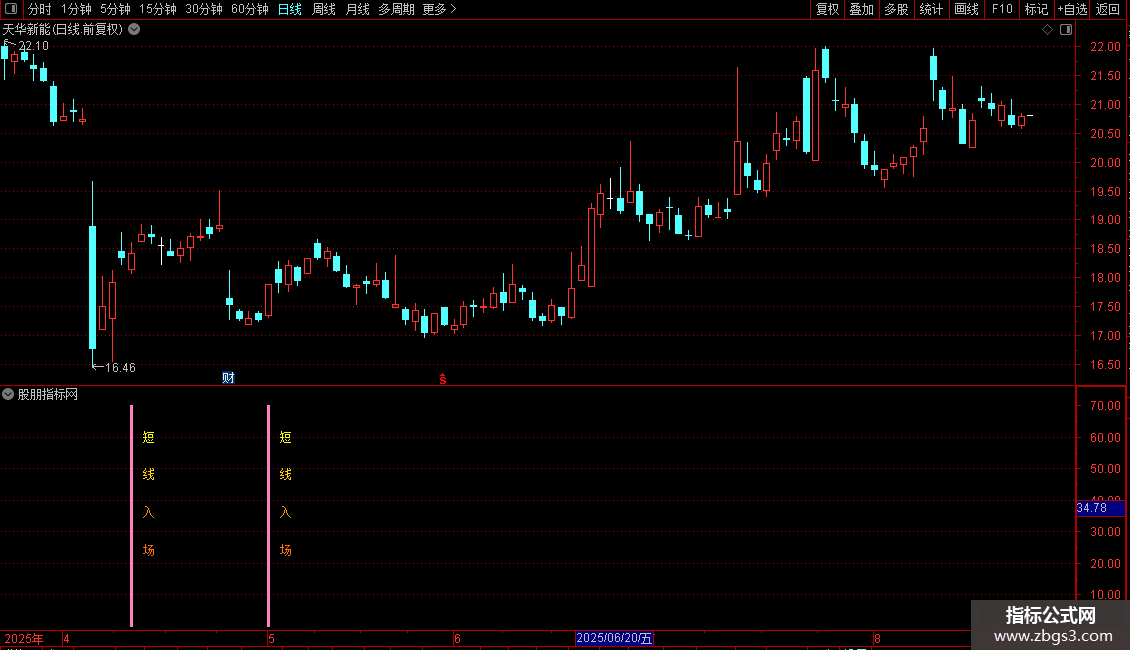The height and width of the screenshot is (650, 1130).
Task: Click the 20.00 price axis label
Action: pyautogui.click(x=1105, y=163)
